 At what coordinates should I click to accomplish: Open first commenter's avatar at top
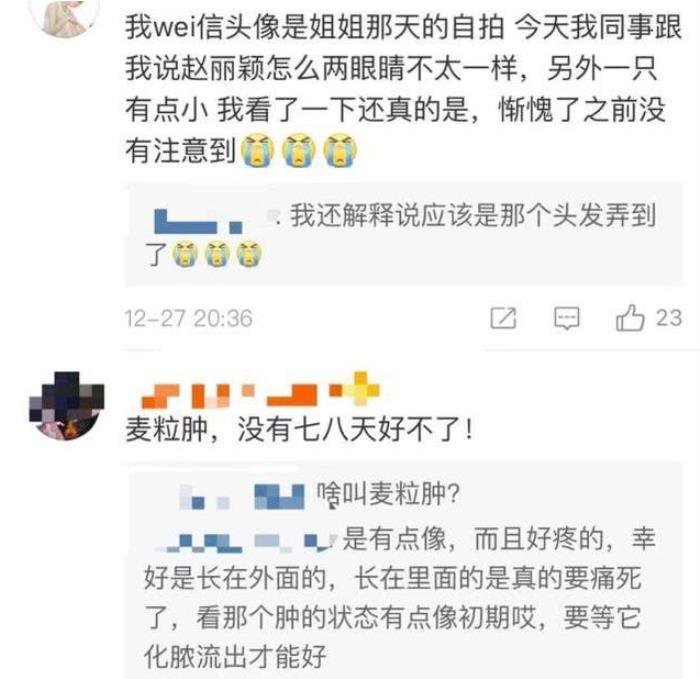[65, 16]
